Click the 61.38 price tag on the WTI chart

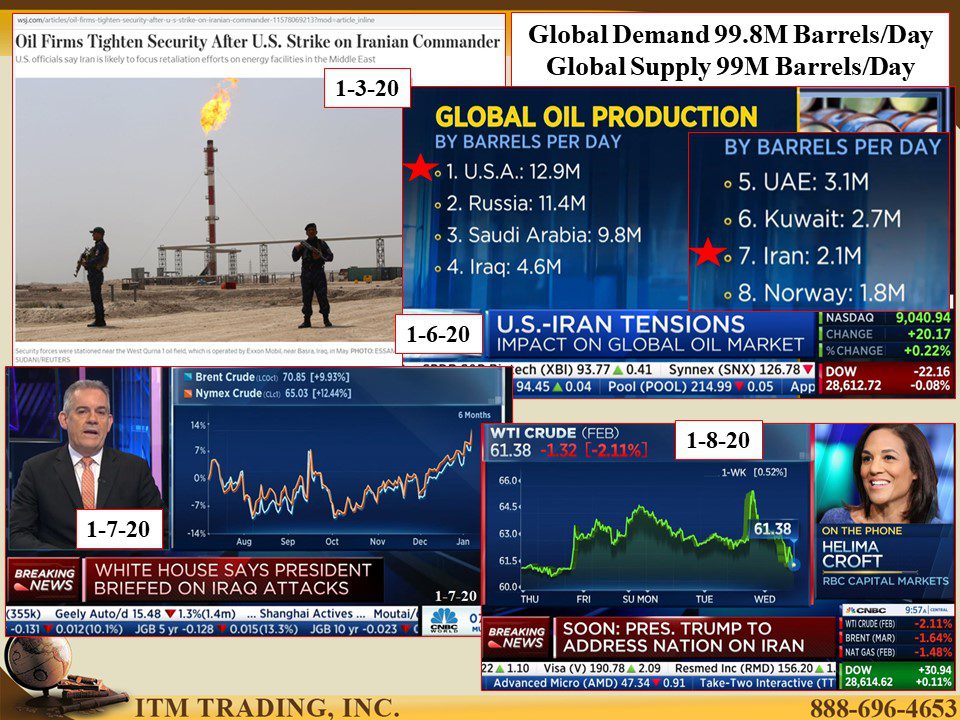pyautogui.click(x=773, y=529)
